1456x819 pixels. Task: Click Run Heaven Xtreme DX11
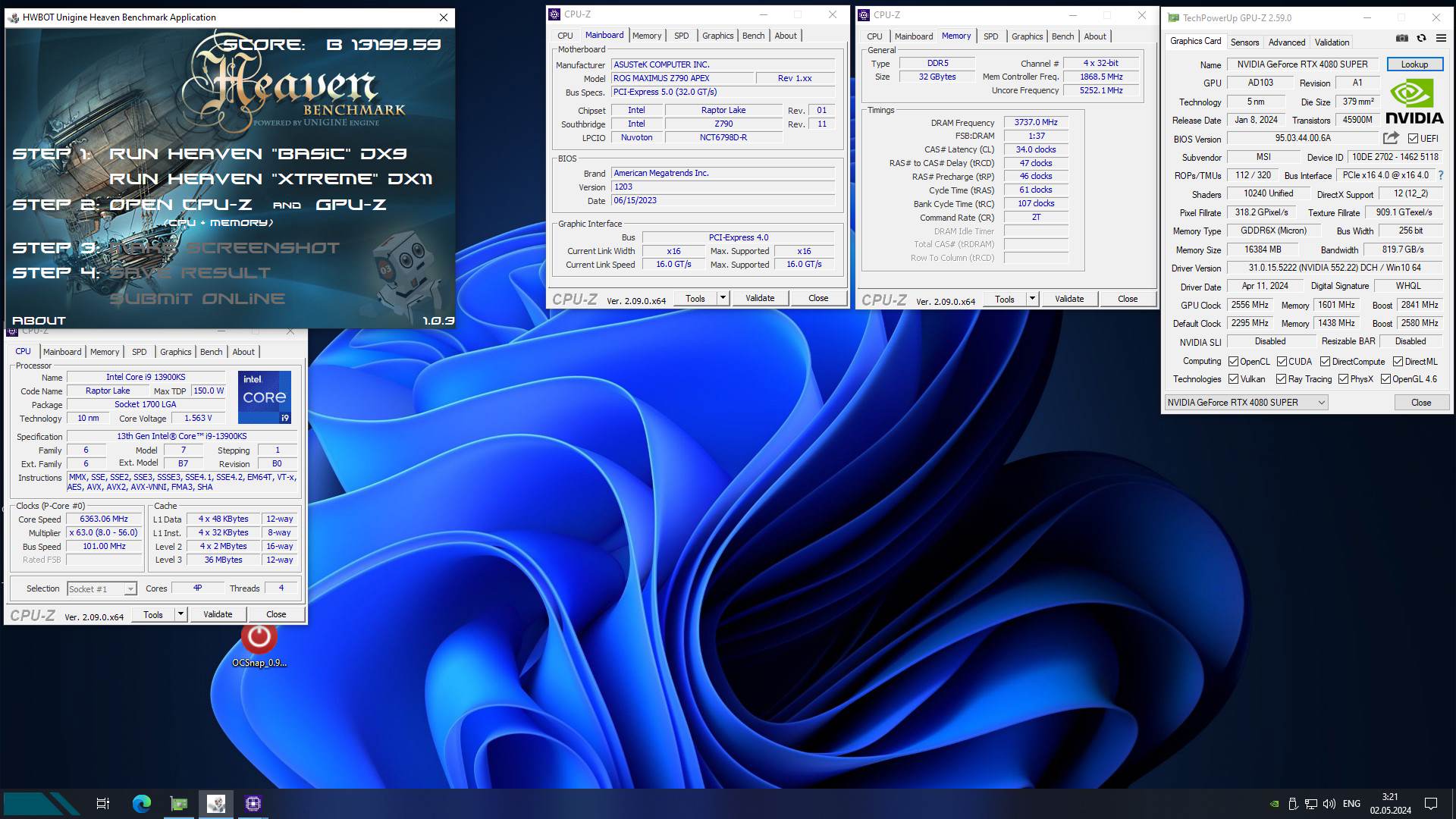(271, 179)
